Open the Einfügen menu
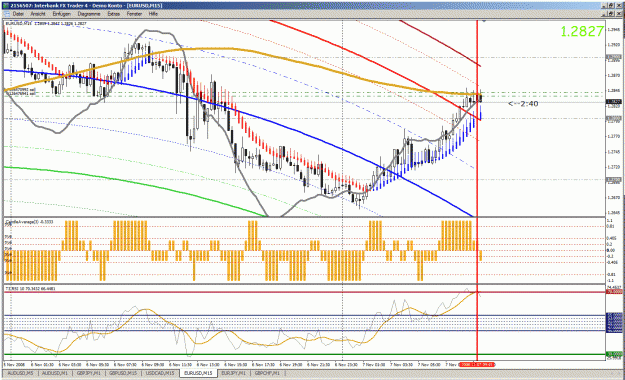The width and height of the screenshot is (625, 380). (61, 14)
